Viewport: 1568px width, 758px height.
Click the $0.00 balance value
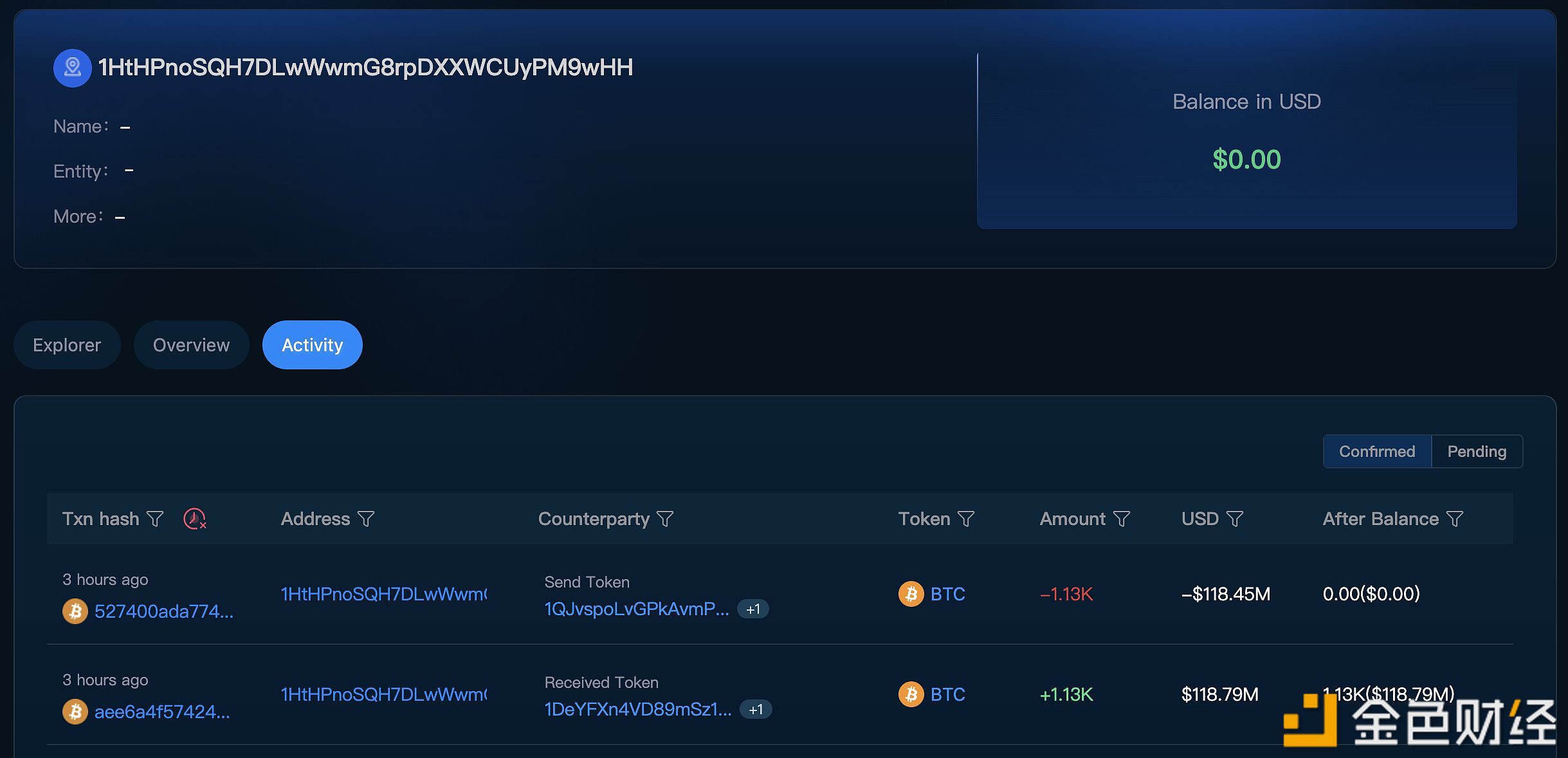pyautogui.click(x=1246, y=160)
